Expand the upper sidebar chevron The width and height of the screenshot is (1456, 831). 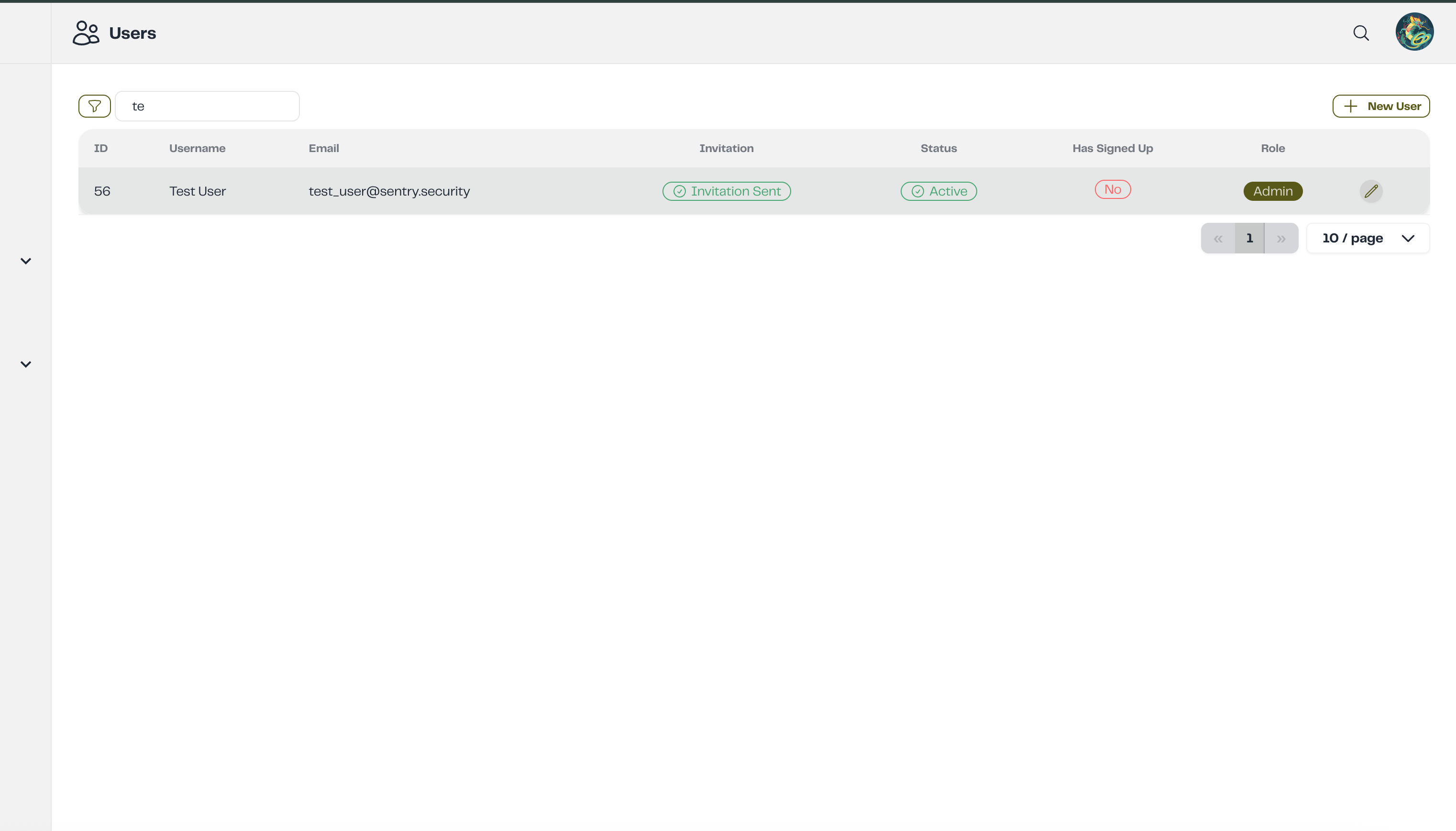26,261
